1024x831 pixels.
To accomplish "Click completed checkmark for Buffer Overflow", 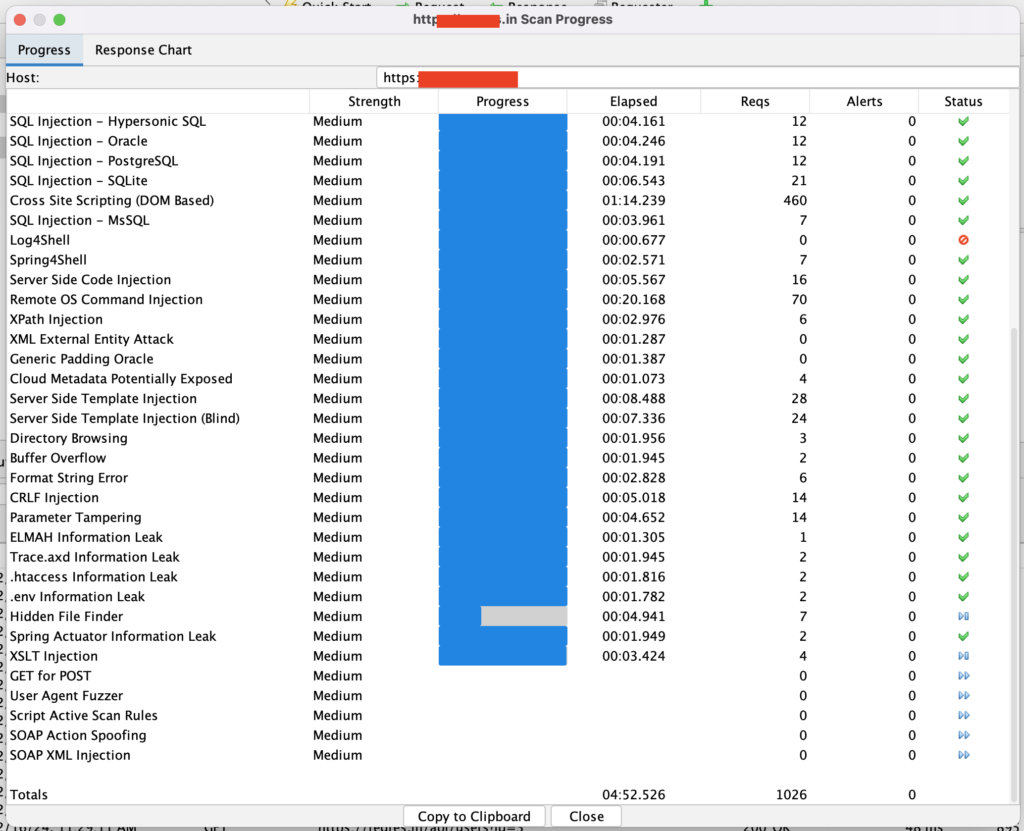I will [x=963, y=458].
